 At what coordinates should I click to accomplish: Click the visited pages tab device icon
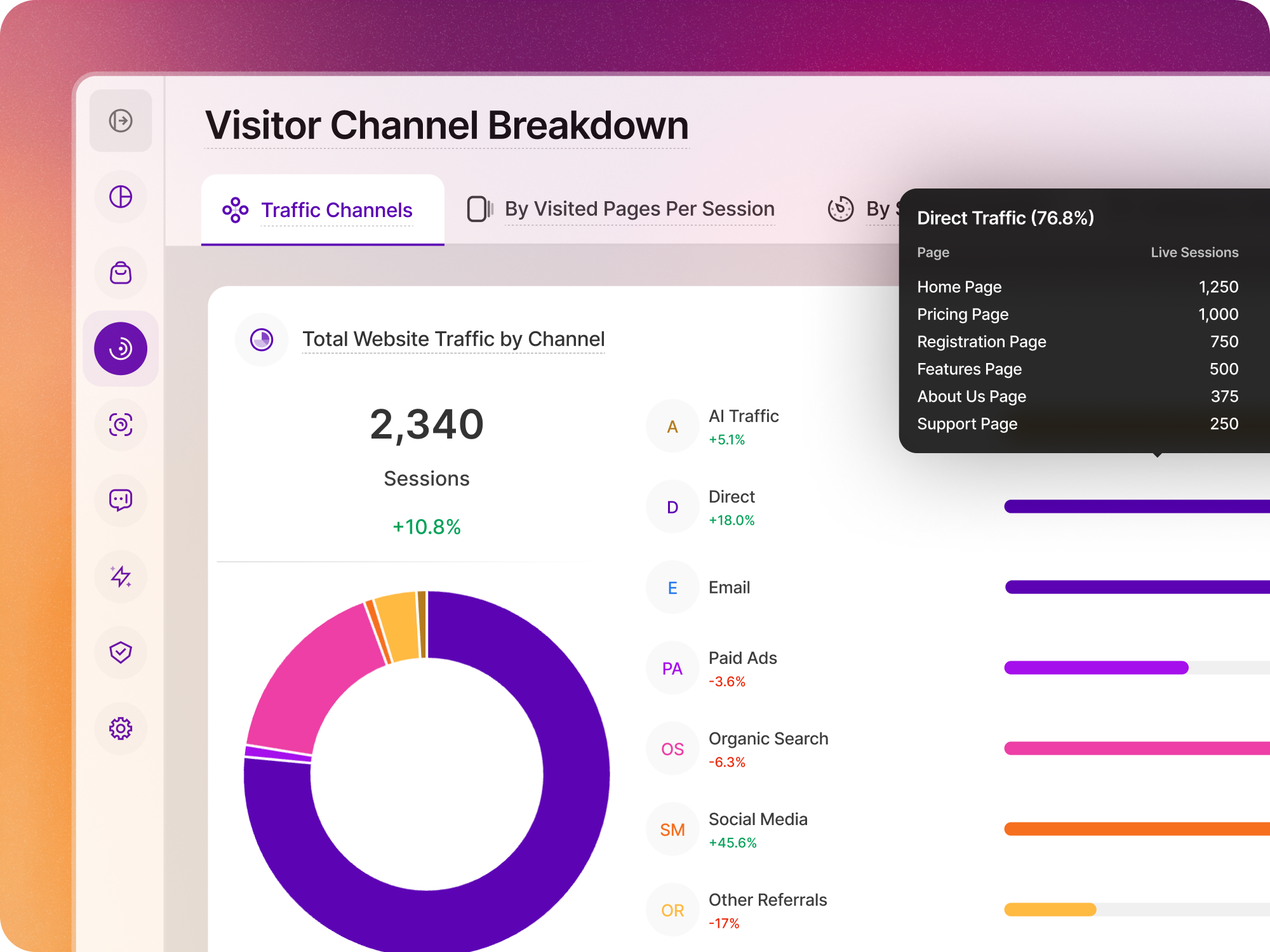480,209
